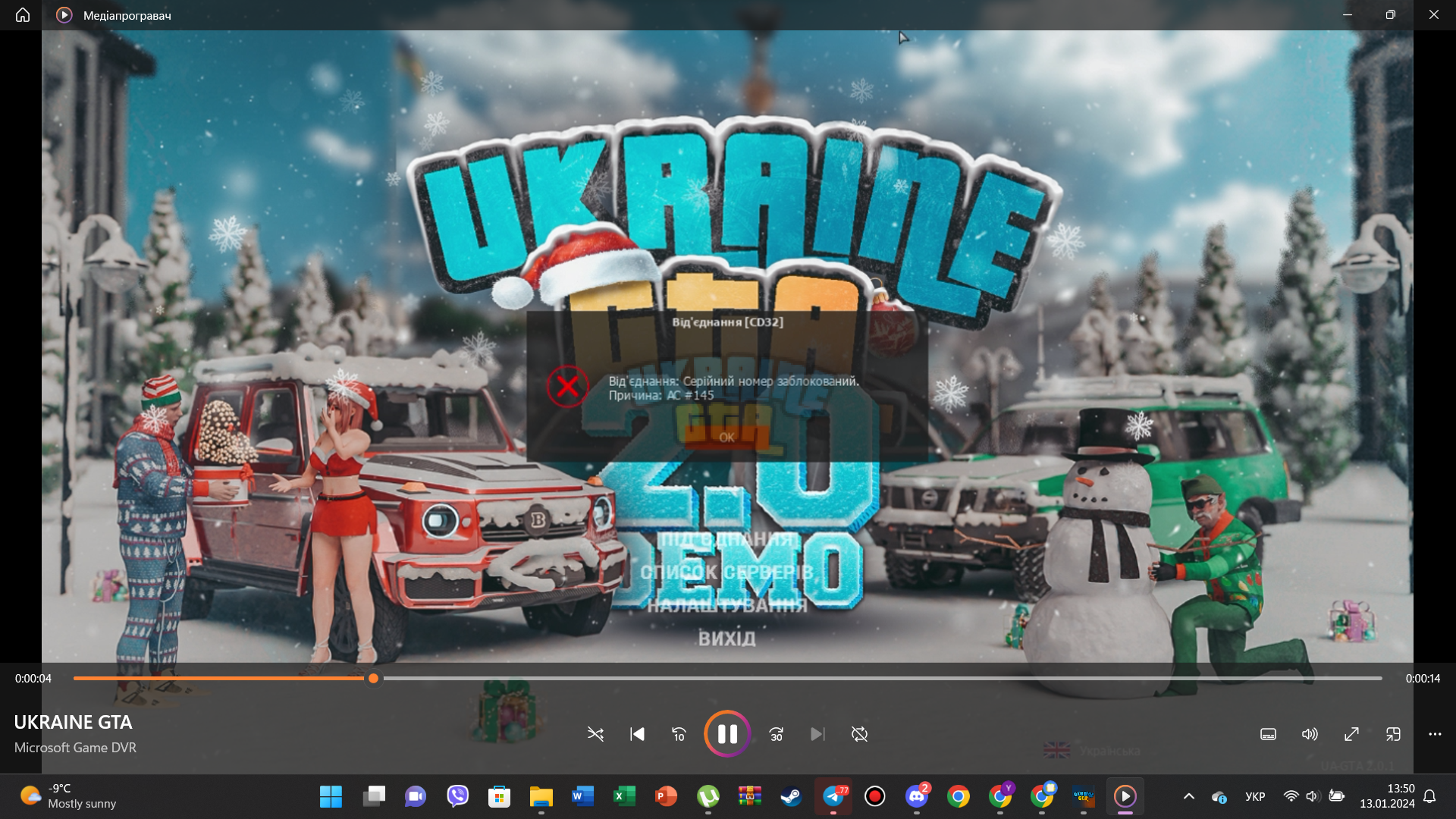The width and height of the screenshot is (1456, 819).
Task: Open Microsoft Store from the taskbar
Action: tap(499, 796)
